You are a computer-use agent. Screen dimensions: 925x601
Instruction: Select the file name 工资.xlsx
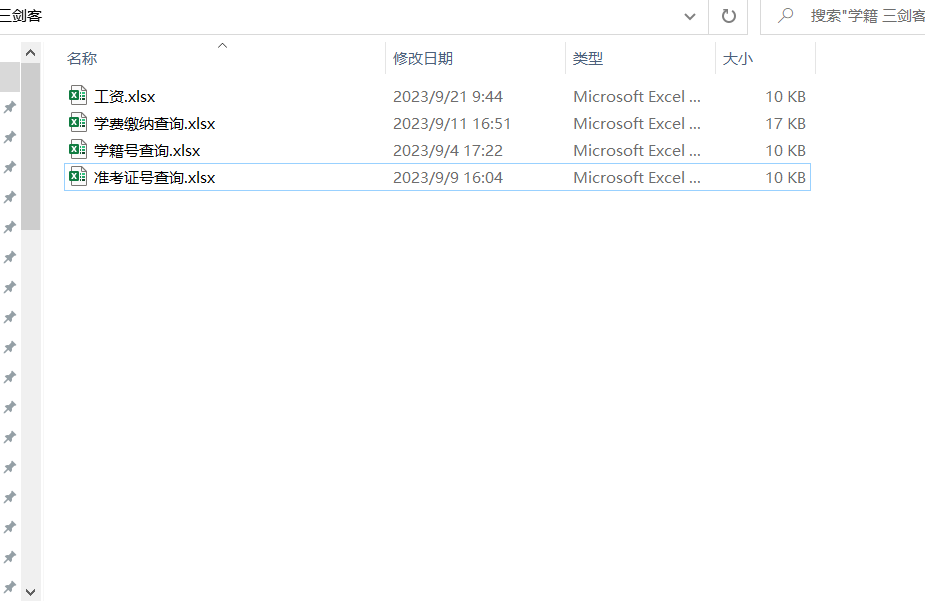(124, 97)
